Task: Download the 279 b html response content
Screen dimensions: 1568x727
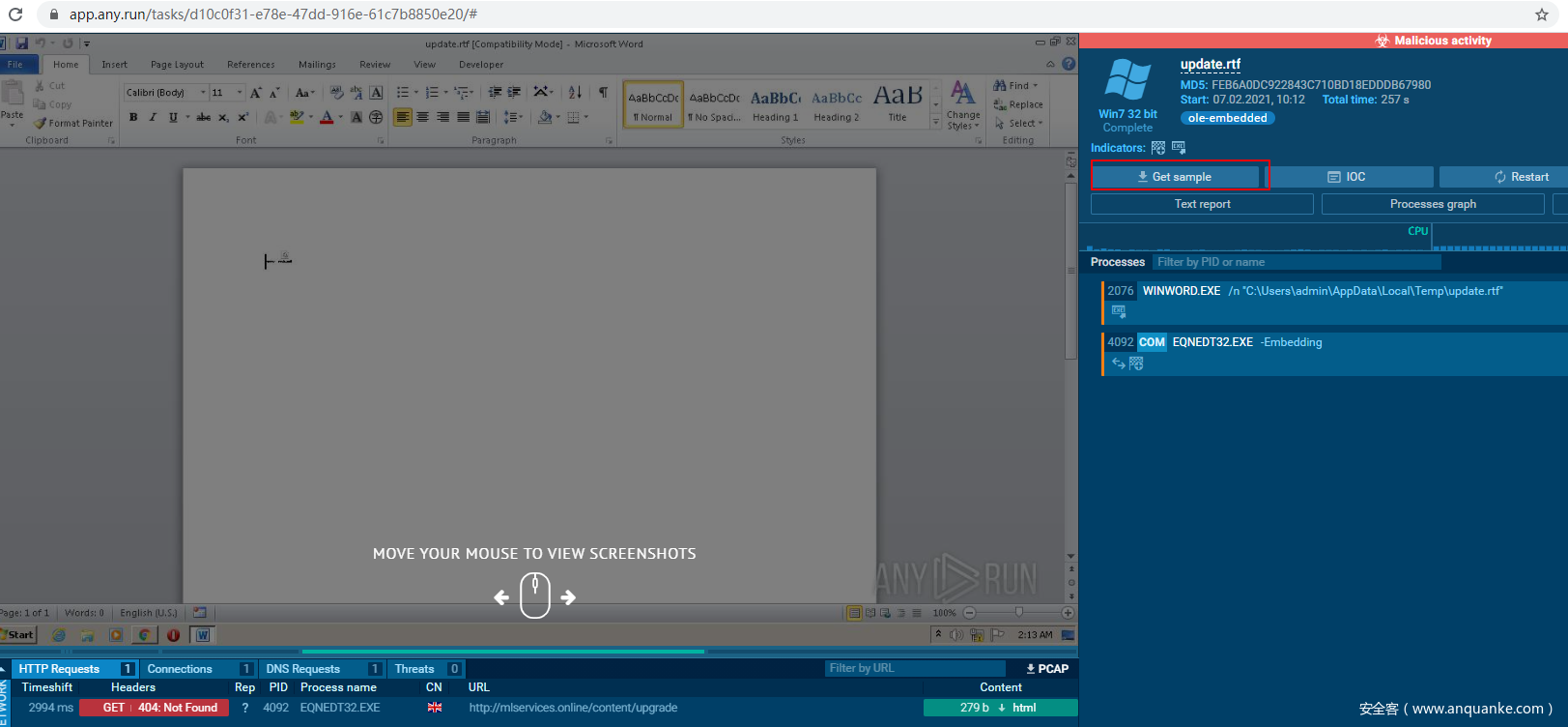Action: click(1000, 708)
